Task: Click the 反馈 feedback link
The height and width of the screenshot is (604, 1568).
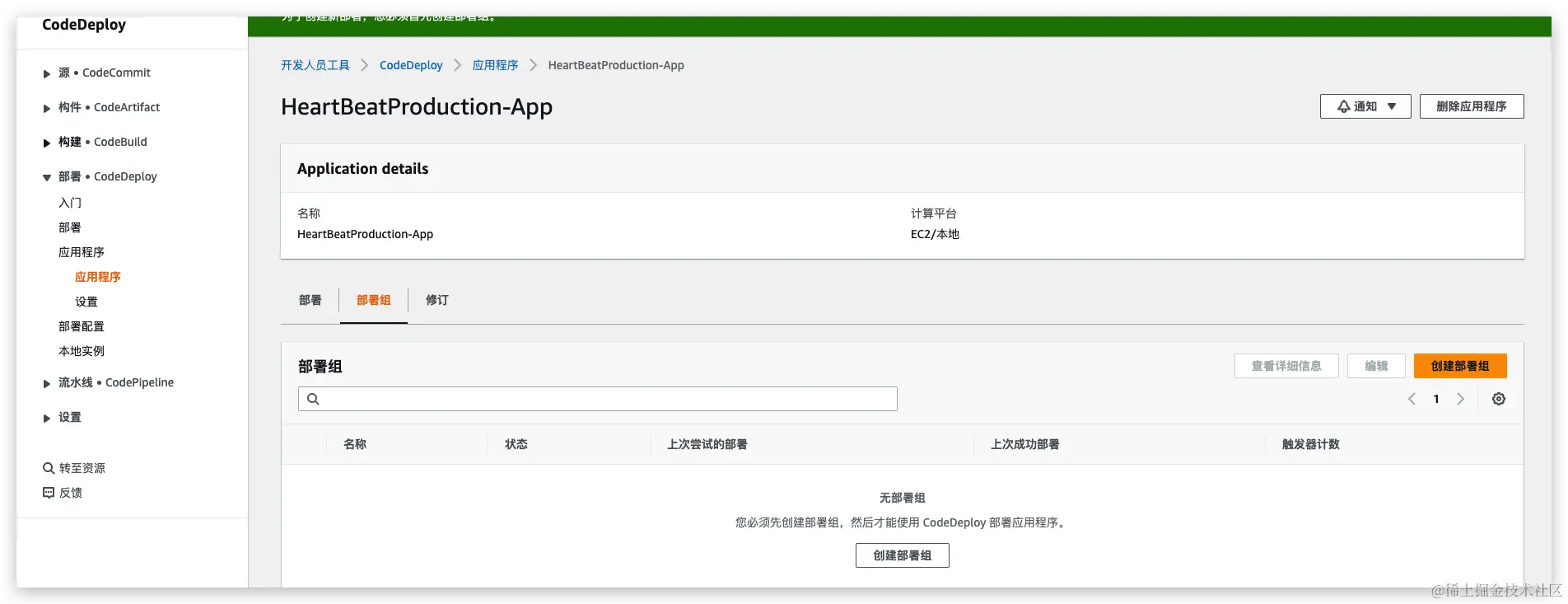Action: [63, 493]
